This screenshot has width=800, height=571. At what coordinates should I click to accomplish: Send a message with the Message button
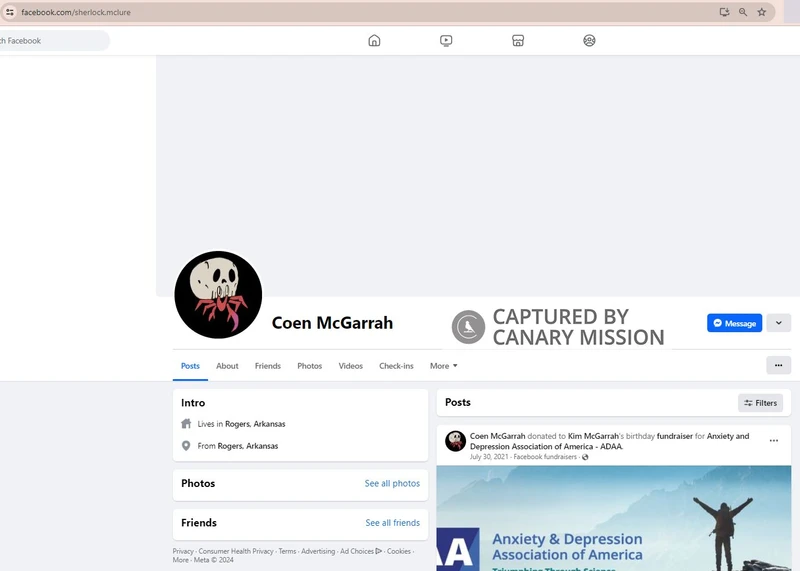click(x=734, y=323)
